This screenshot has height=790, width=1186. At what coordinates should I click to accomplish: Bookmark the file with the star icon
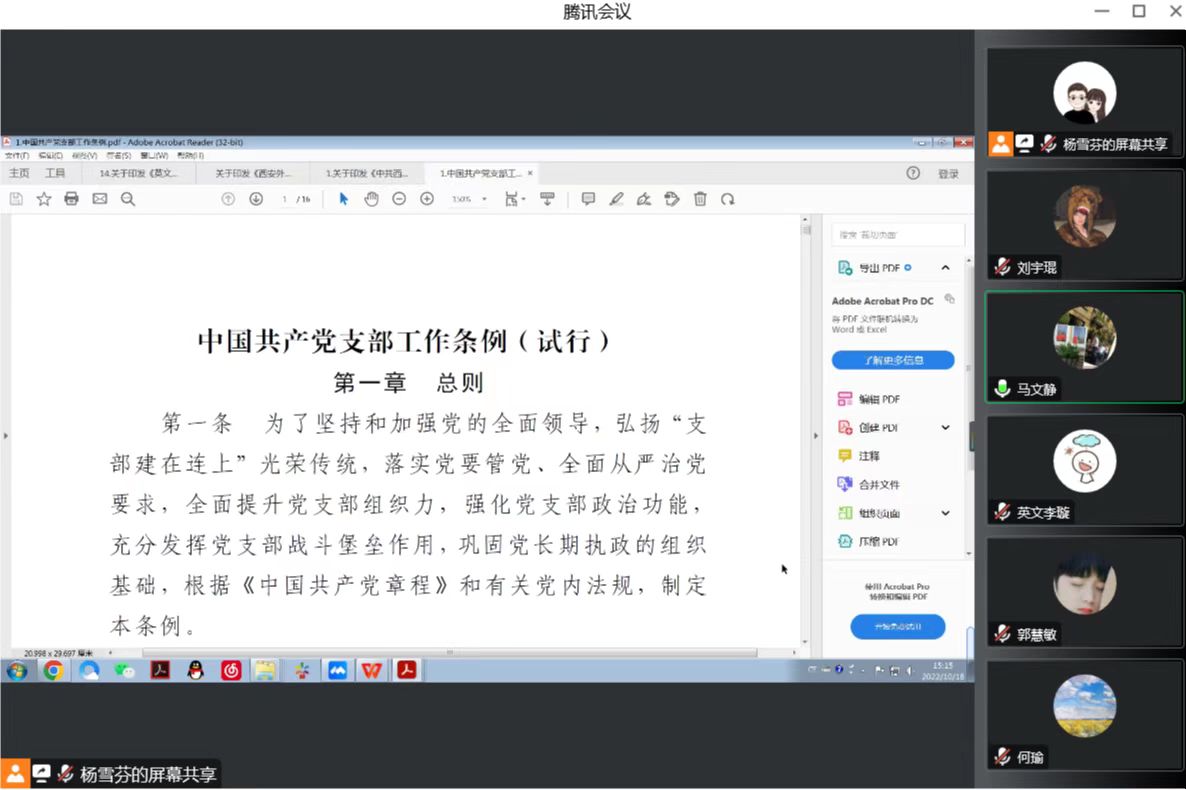pos(44,199)
